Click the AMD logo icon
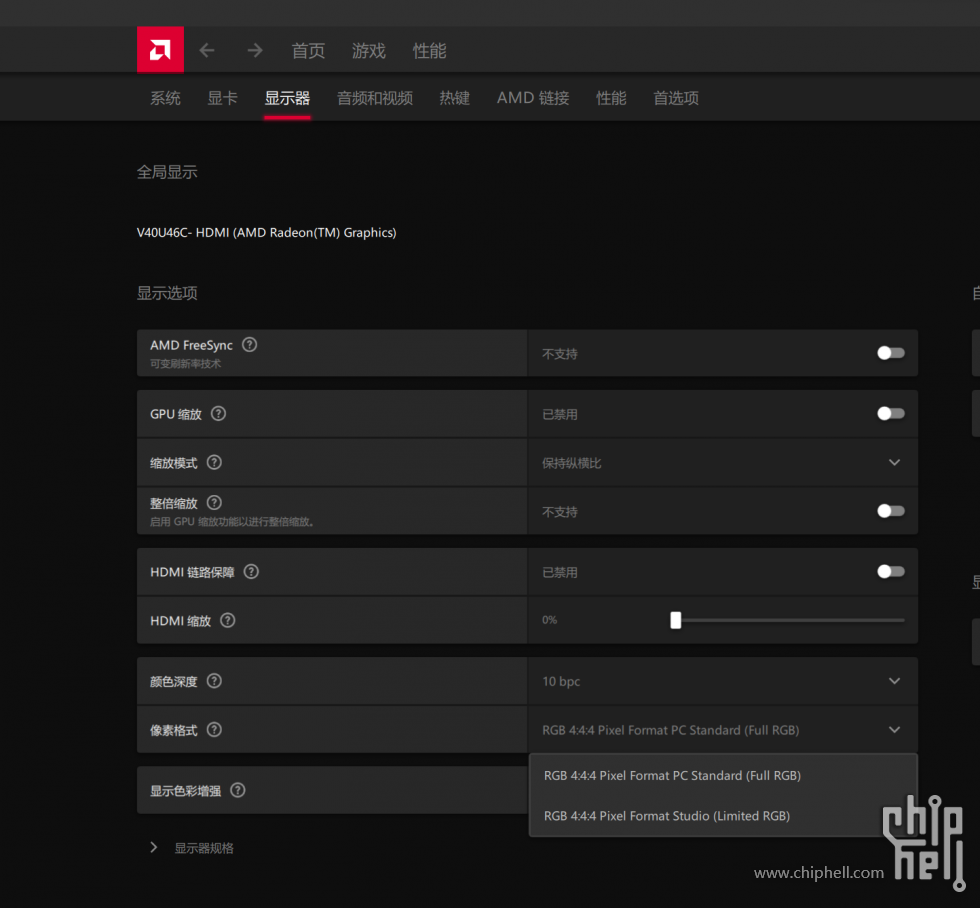Screen dimensions: 980x908 tap(160, 49)
